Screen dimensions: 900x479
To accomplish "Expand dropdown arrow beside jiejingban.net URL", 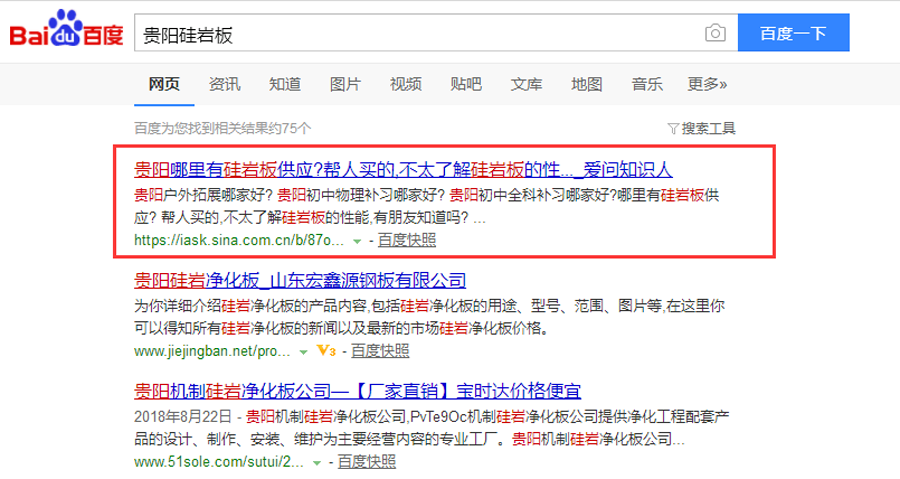I will [x=303, y=352].
